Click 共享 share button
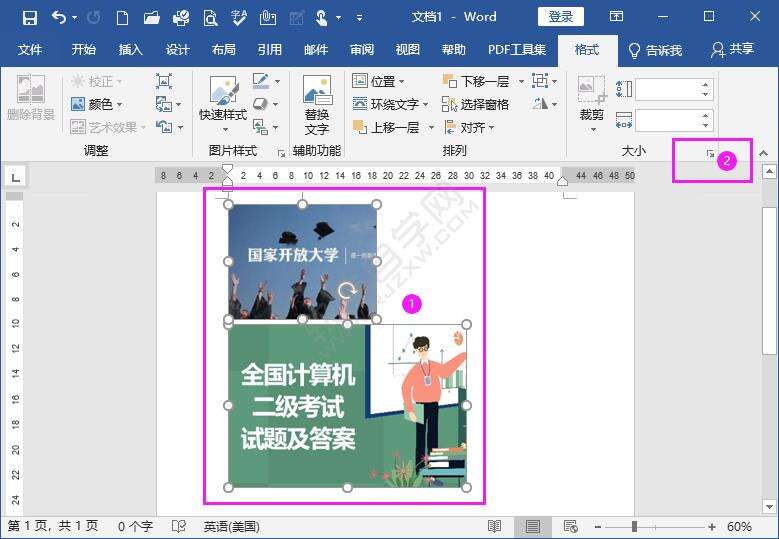This screenshot has height=539, width=779. [x=733, y=49]
